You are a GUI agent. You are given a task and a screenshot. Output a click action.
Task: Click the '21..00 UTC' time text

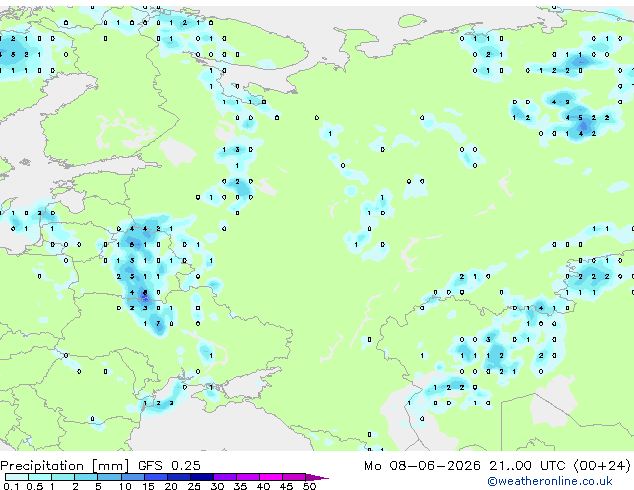coord(526,466)
